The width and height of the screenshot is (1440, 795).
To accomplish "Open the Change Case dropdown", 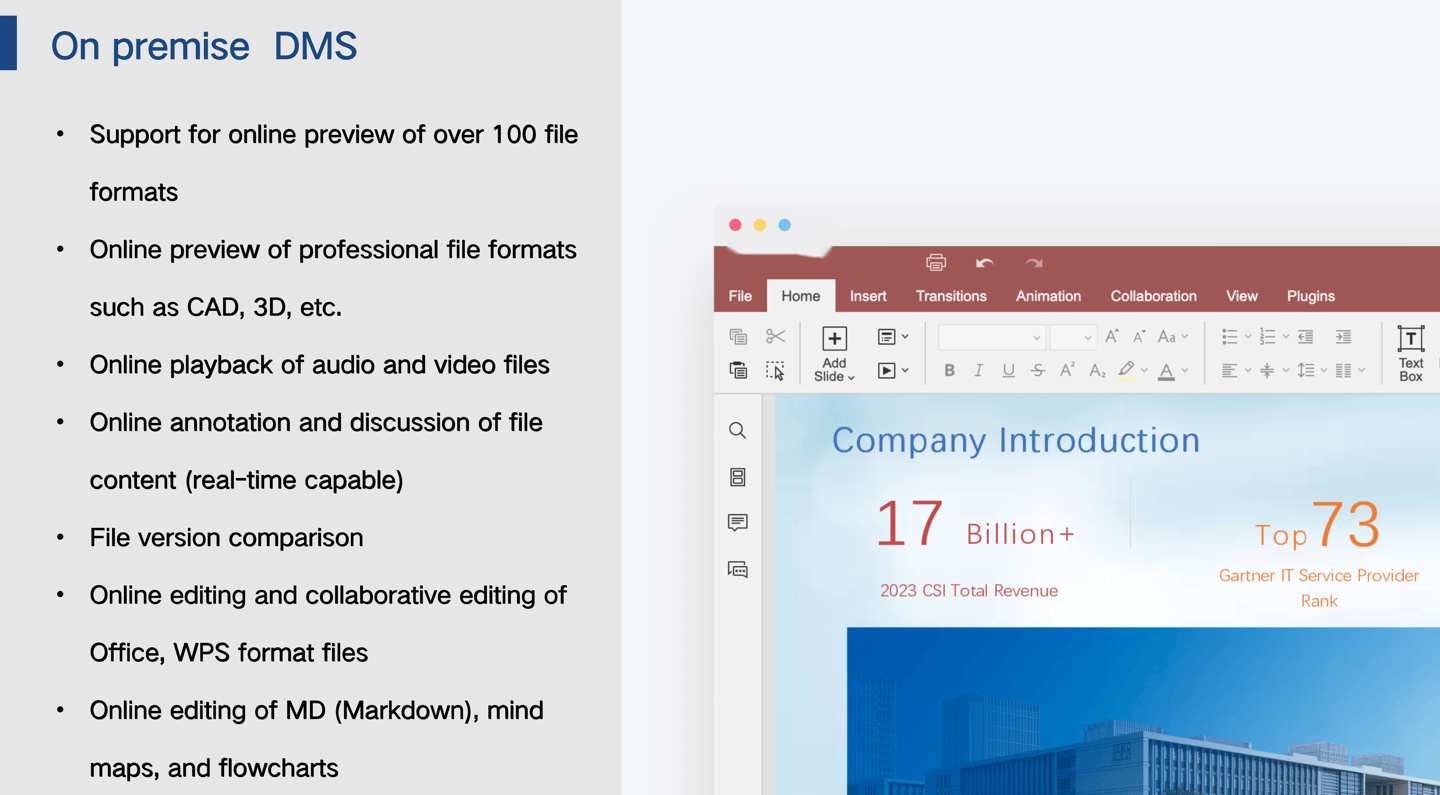I will (x=1172, y=337).
